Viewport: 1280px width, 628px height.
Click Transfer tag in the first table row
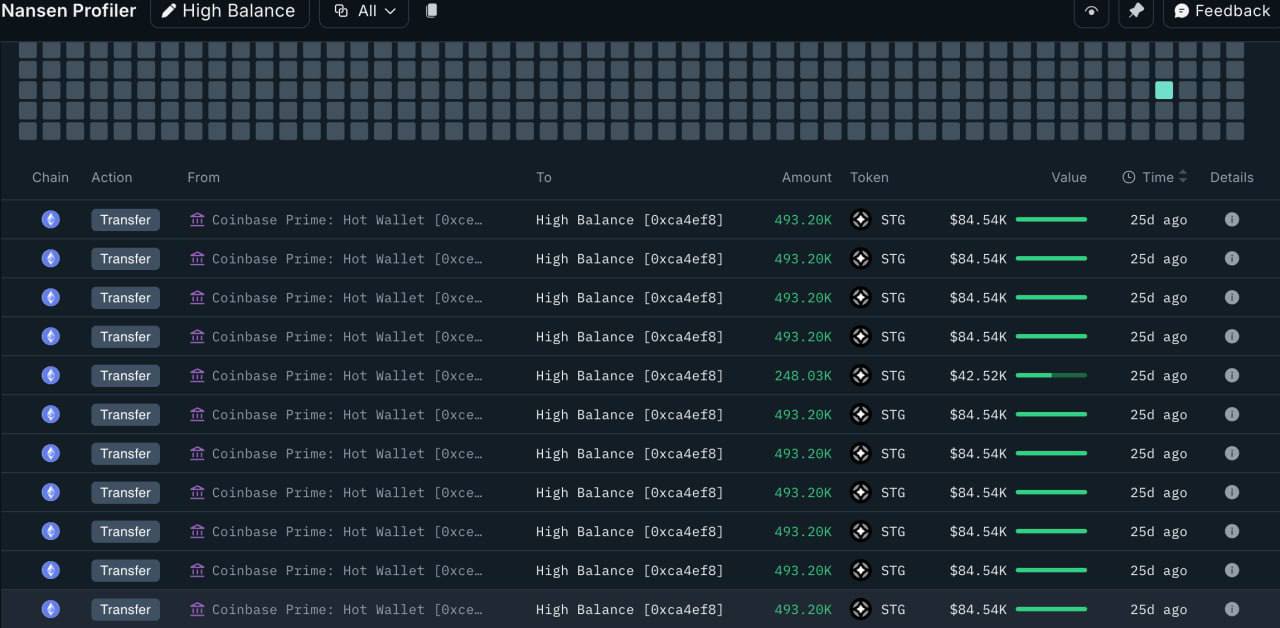[125, 220]
